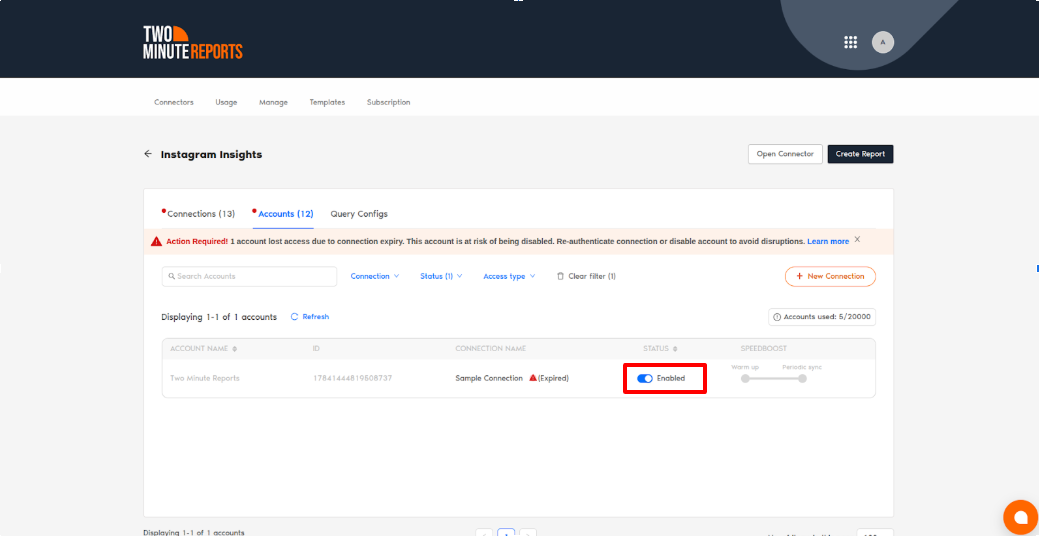The image size is (1039, 536).
Task: Open the Usage menu
Action: (x=226, y=102)
